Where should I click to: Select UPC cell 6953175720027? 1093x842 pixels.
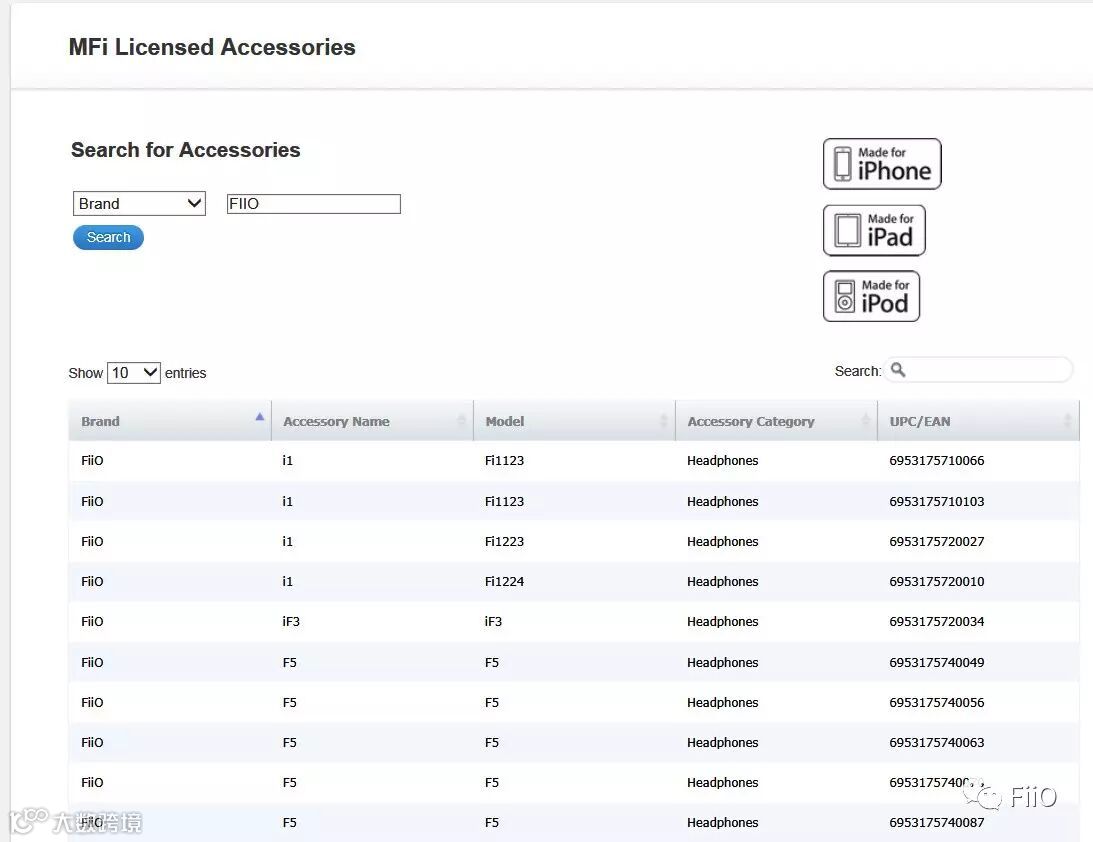tap(936, 542)
